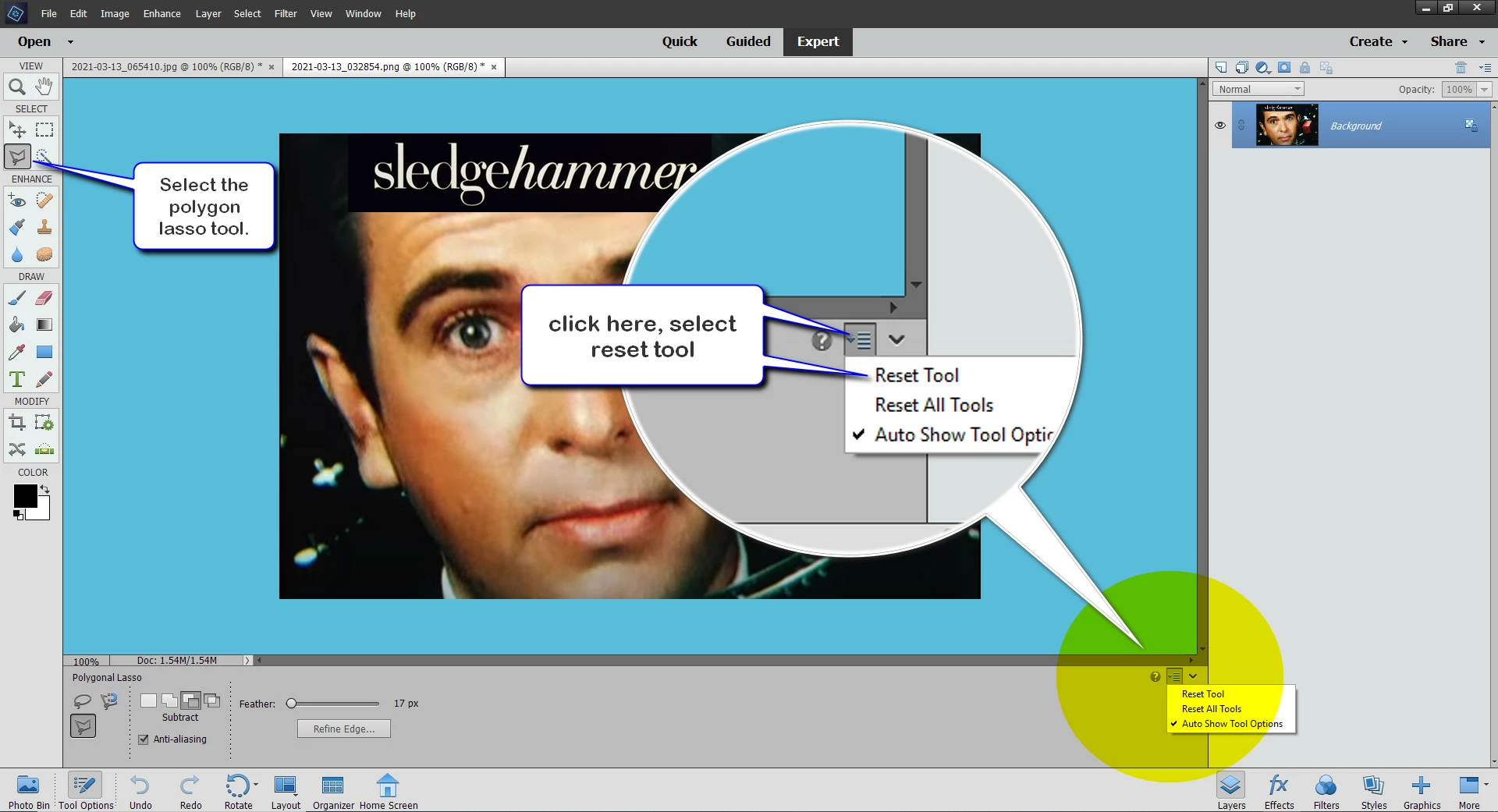This screenshot has width=1498, height=812.
Task: Set selection mode to Subtract
Action: 190,700
